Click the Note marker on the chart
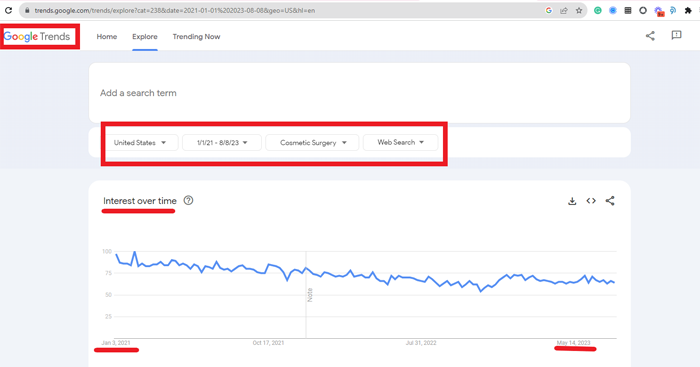The image size is (700, 367). coord(310,295)
